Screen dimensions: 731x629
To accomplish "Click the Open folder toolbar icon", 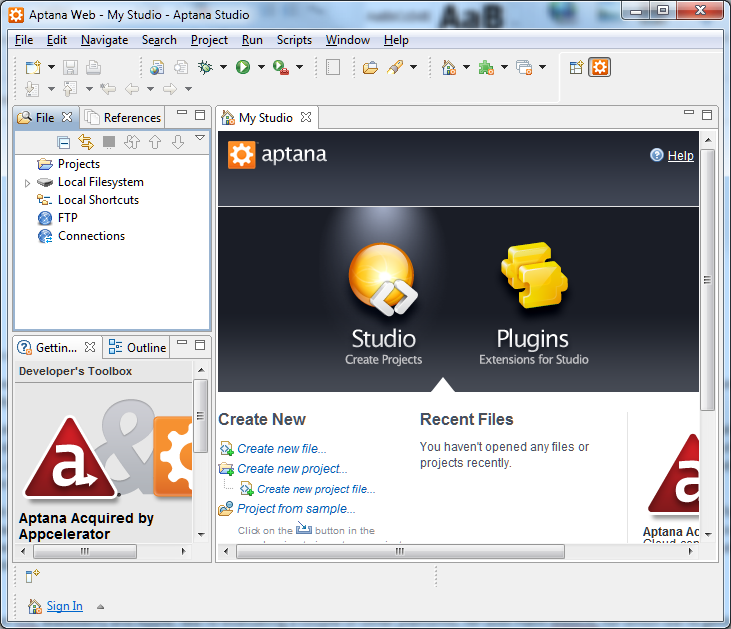I will 370,68.
